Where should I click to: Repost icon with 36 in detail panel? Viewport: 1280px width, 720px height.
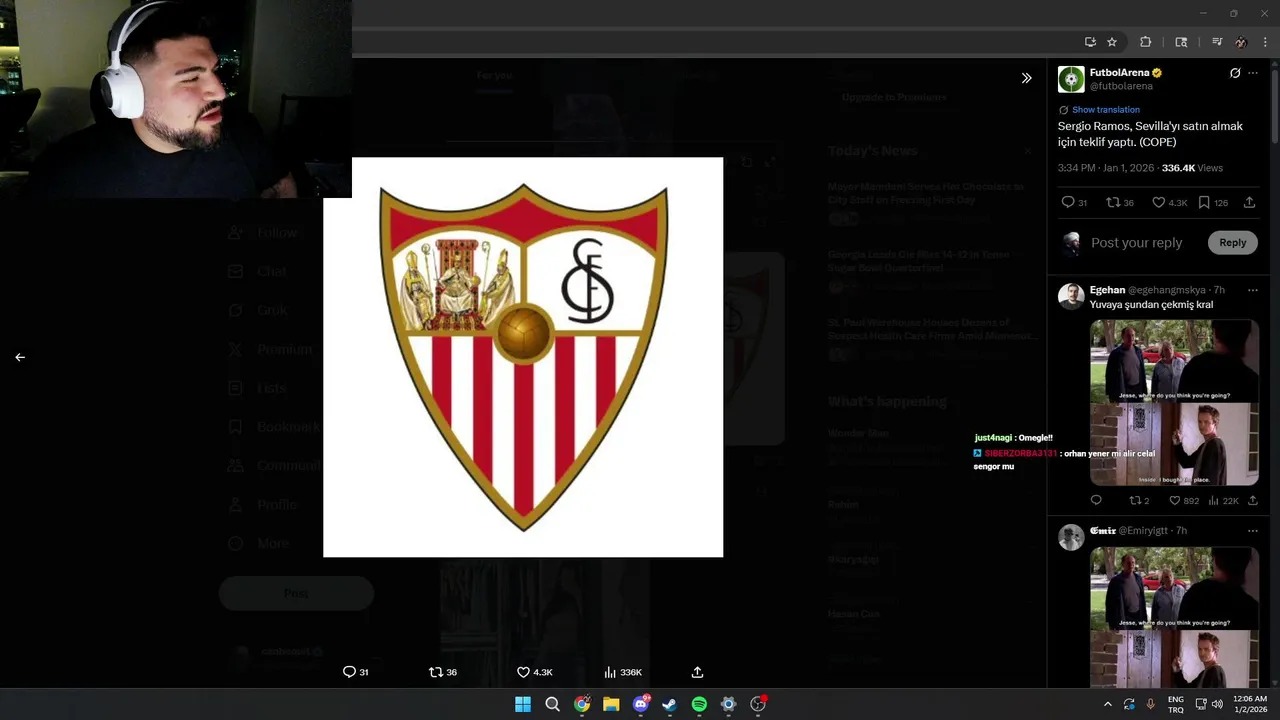coord(1120,202)
